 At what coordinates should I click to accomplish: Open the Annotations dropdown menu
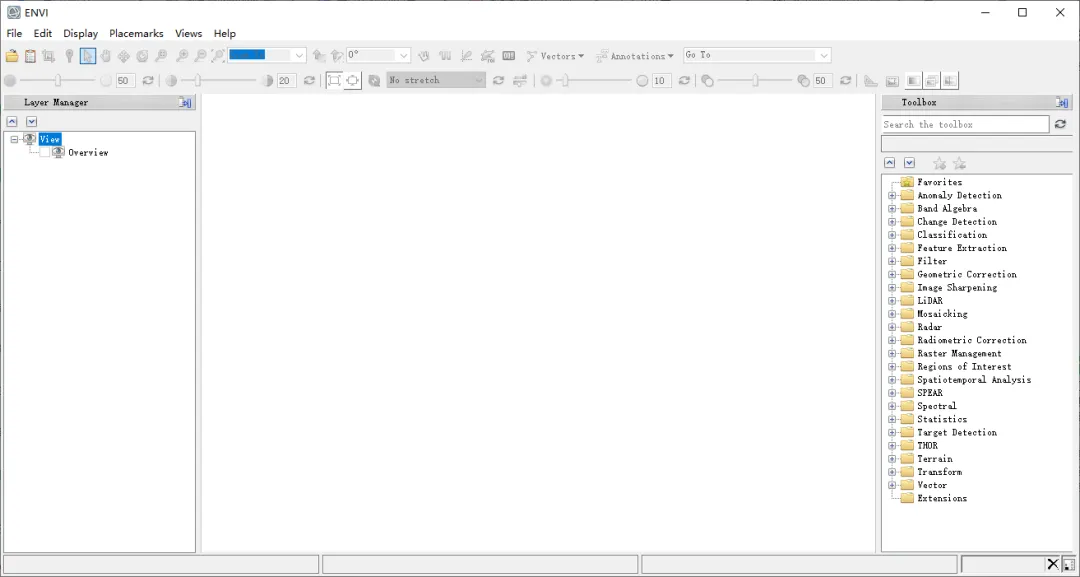634,56
